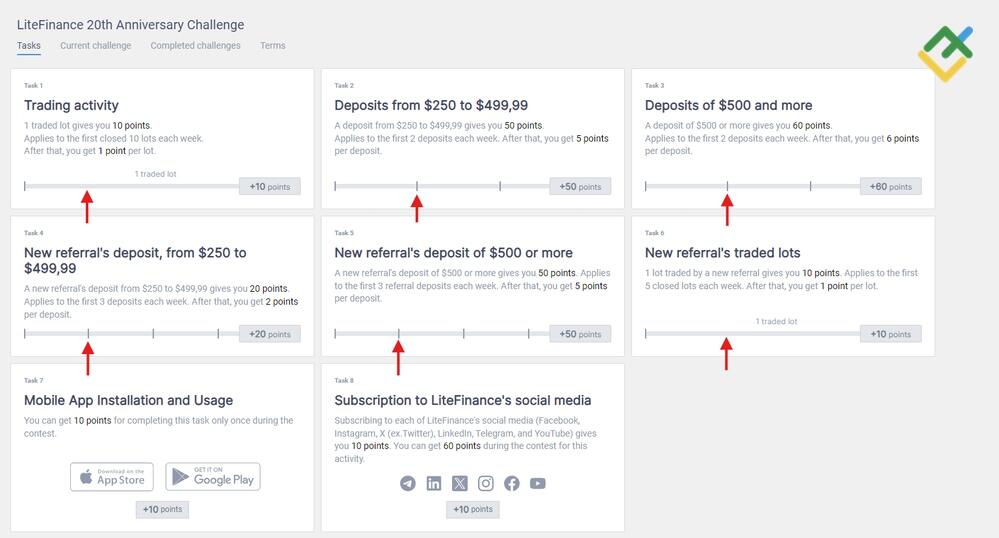Select New referral's deposit of $500 heading
The image size is (999, 538).
coord(454,253)
